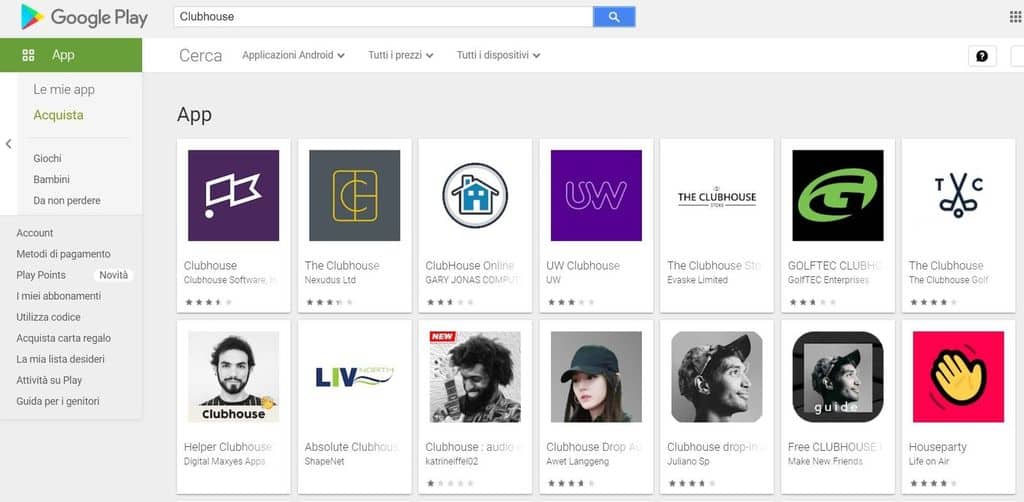Click the search field containing Clubhouse

click(x=383, y=17)
